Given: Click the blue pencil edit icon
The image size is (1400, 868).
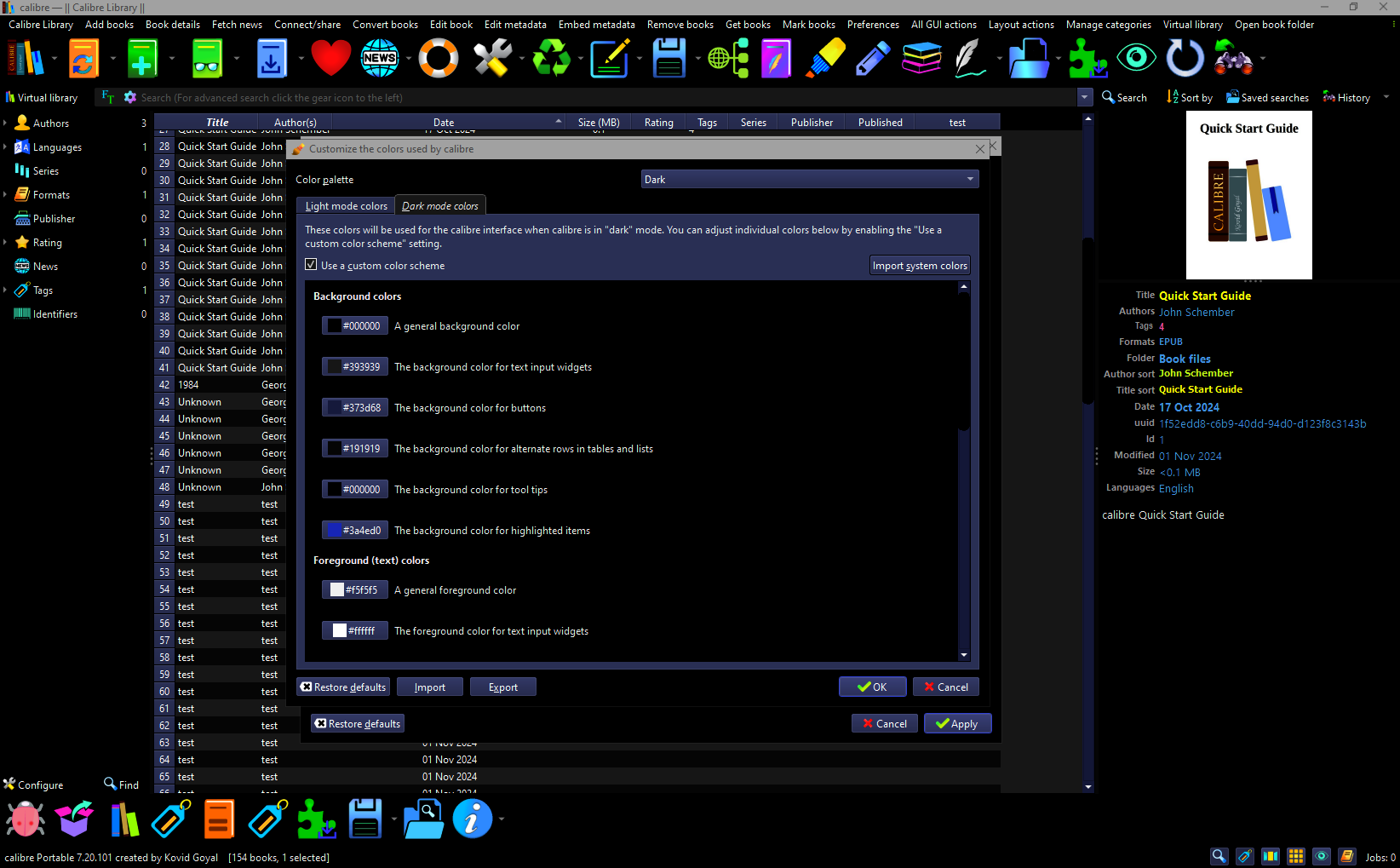Looking at the screenshot, I should click(873, 59).
